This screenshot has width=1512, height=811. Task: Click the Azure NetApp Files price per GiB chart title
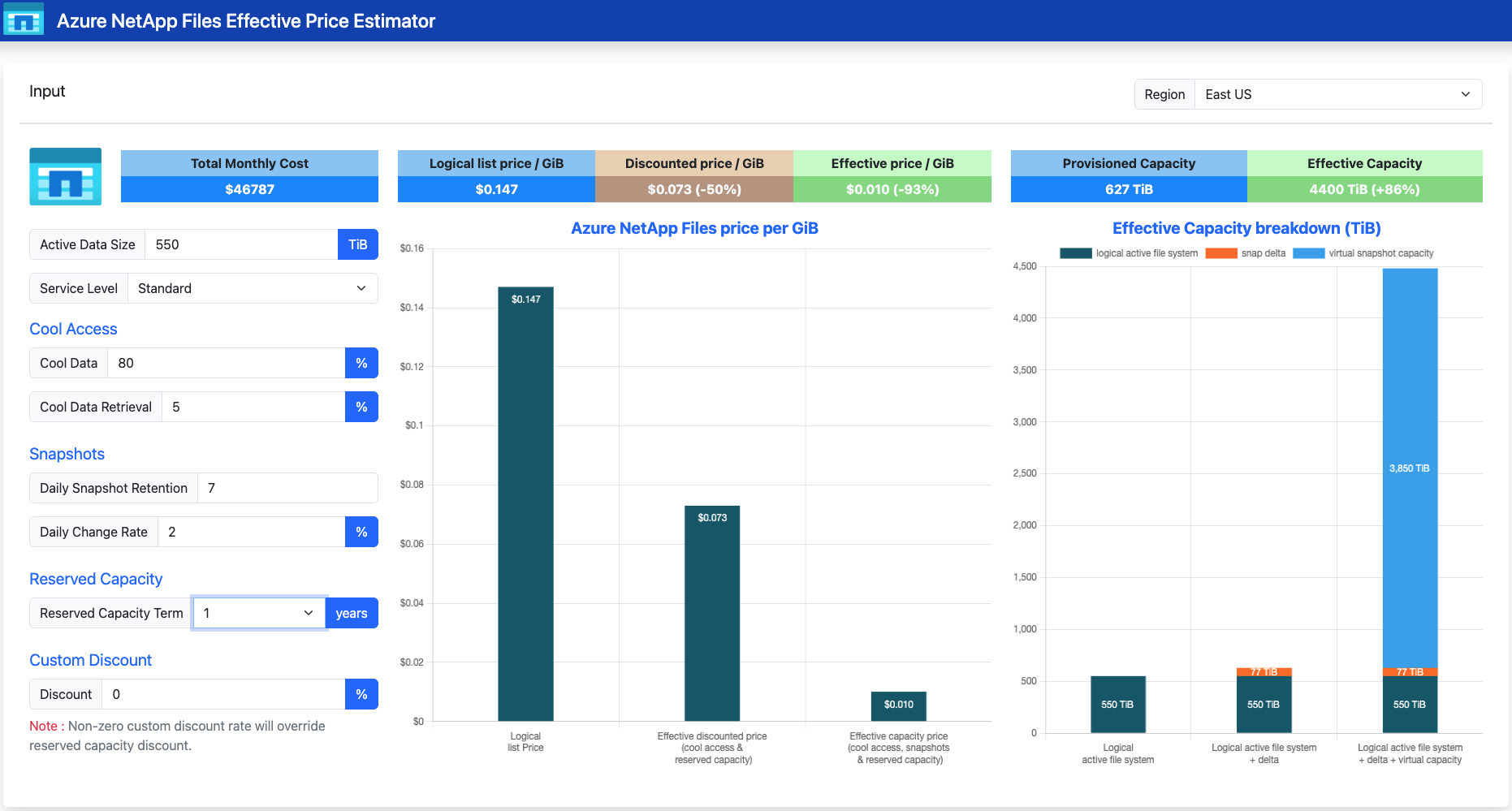pos(694,228)
